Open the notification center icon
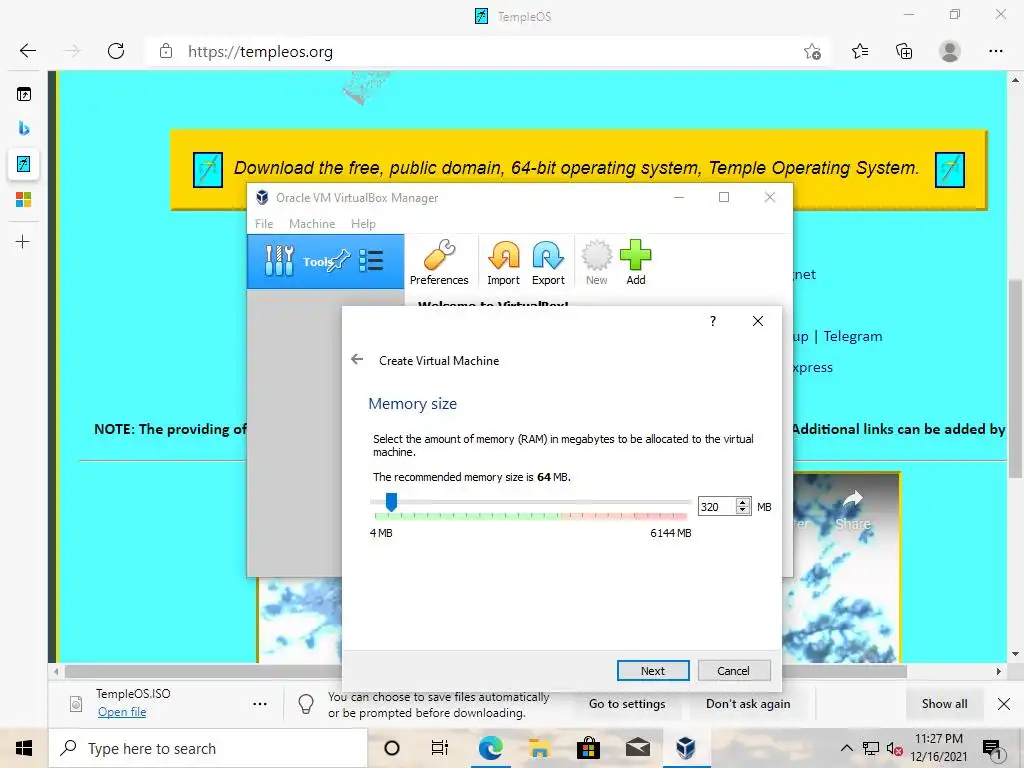This screenshot has width=1024, height=768. [992, 750]
